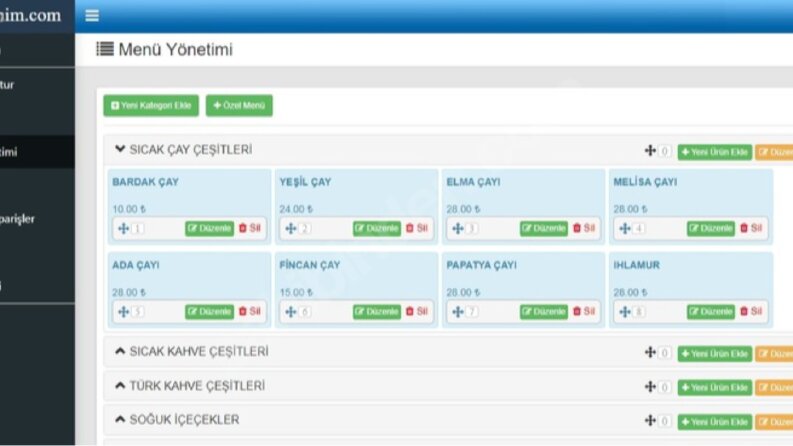Viewport: 793px width, 446px height.
Task: Edit the FİNCAN ÇAY product
Action: (377, 311)
